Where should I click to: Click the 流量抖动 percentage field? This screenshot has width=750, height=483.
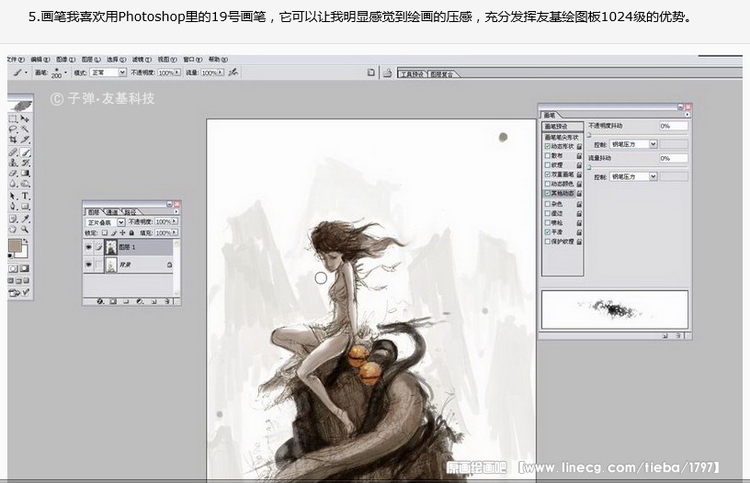[674, 158]
